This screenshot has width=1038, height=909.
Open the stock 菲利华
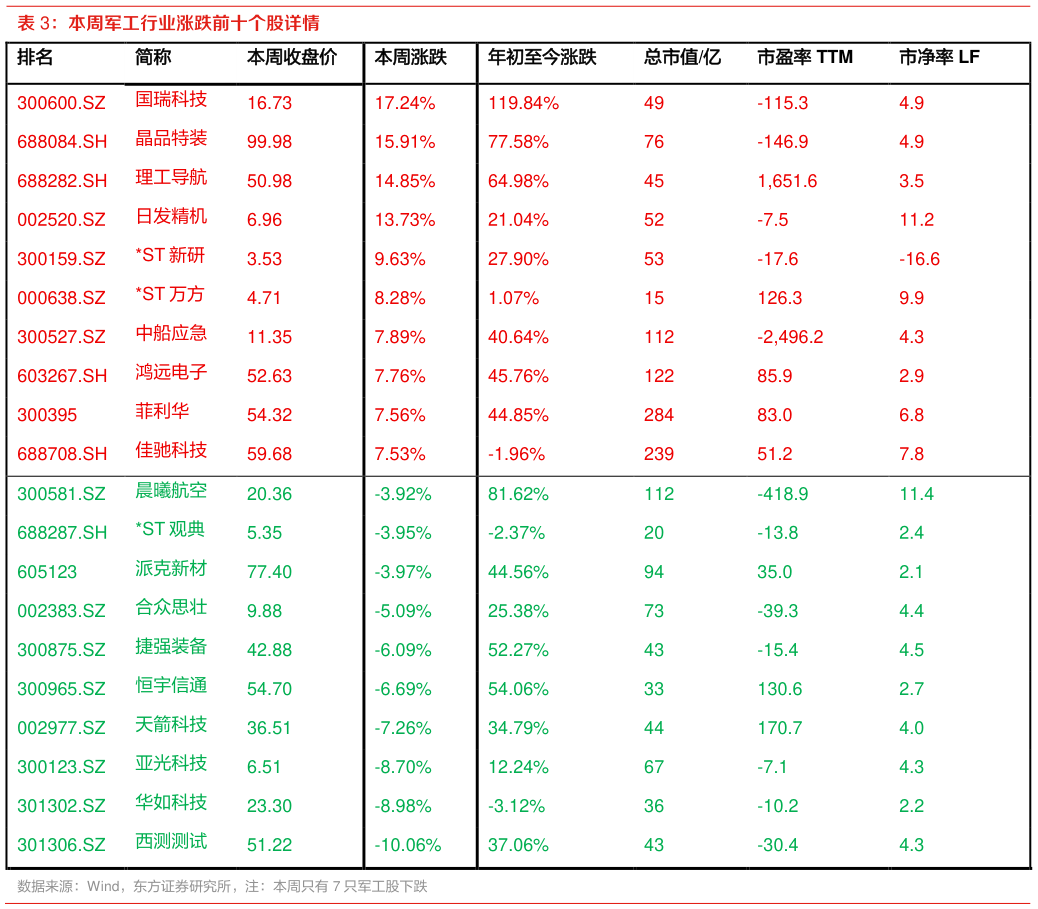pyautogui.click(x=162, y=411)
